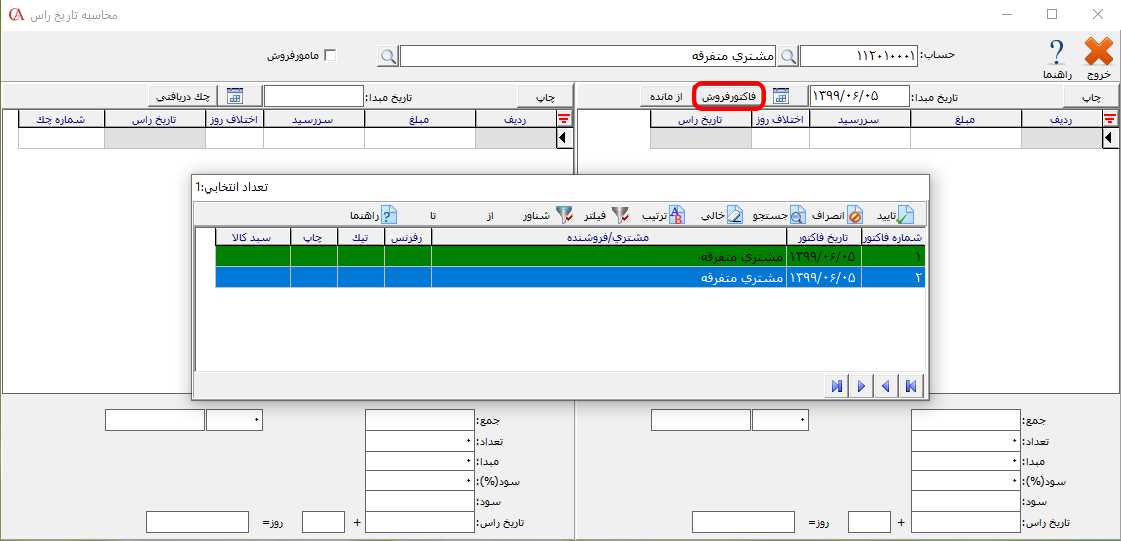Click the تایید confirm icon in the invoice popup

(x=904, y=215)
